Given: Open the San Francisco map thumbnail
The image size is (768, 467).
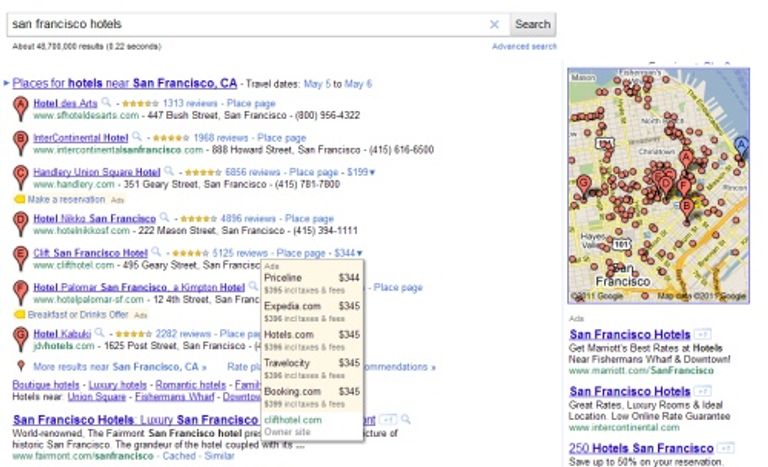Looking at the screenshot, I should [x=658, y=186].
